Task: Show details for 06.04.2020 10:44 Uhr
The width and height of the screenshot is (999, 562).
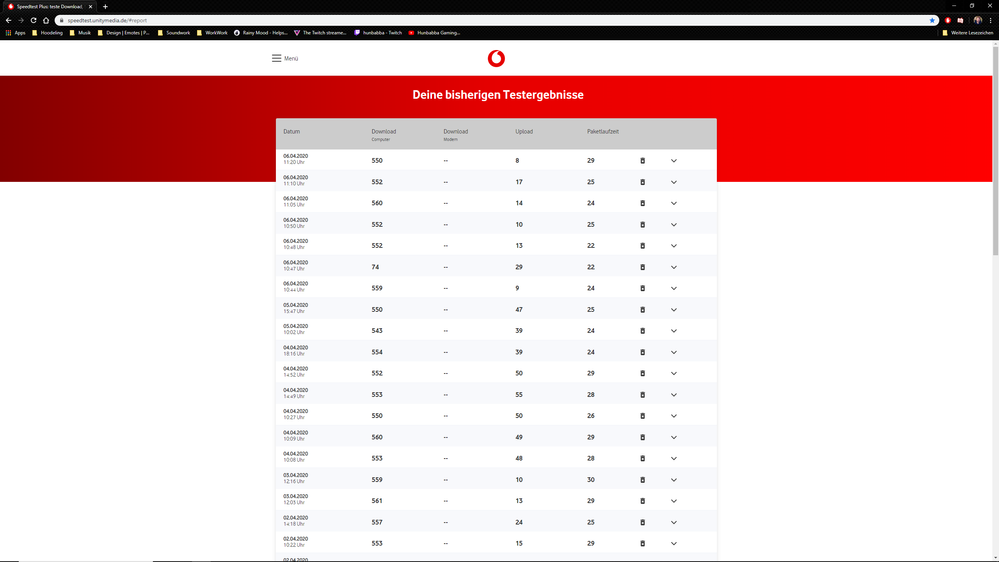Action: [673, 288]
